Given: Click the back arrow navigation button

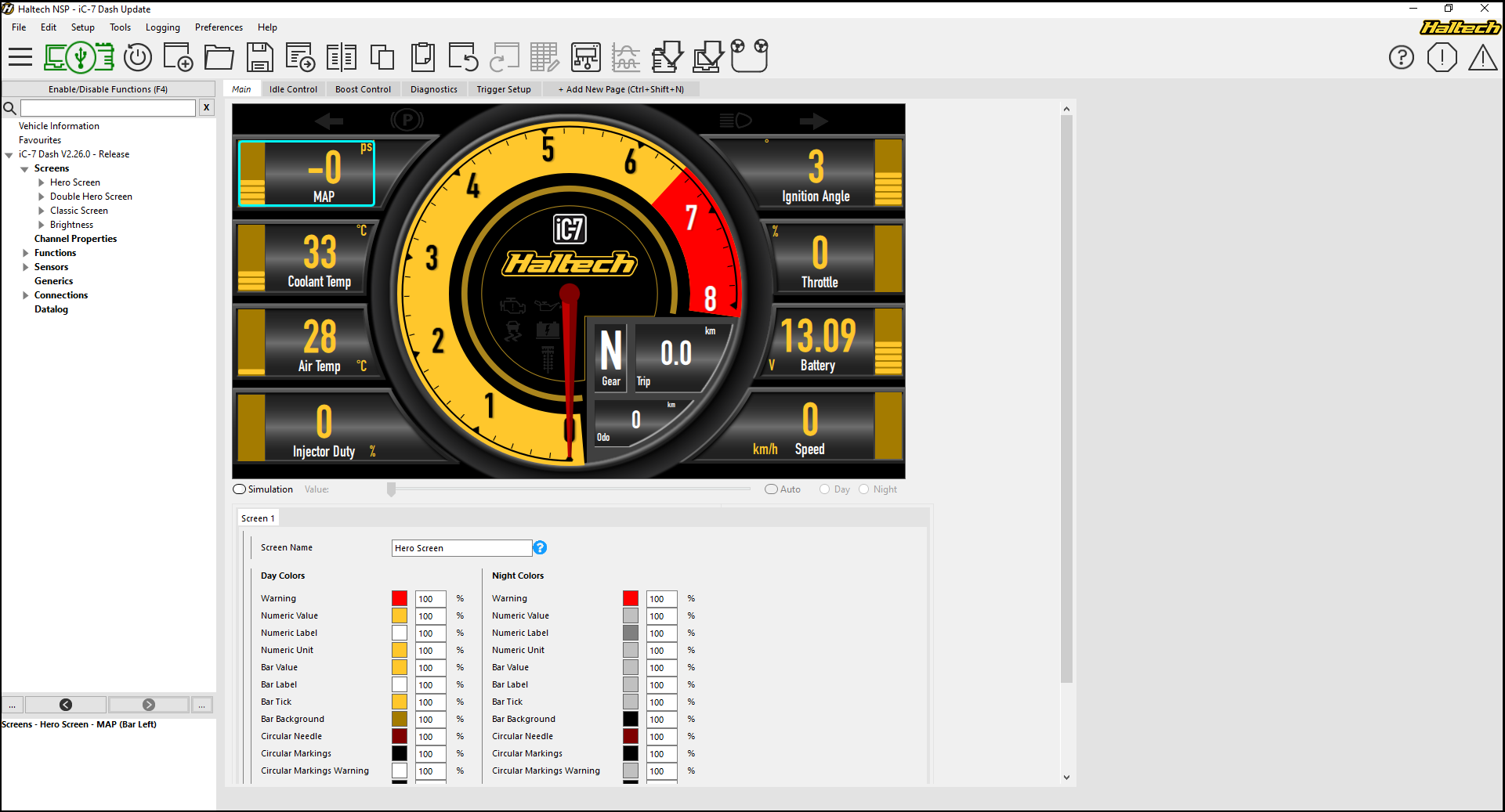Looking at the screenshot, I should 66,705.
